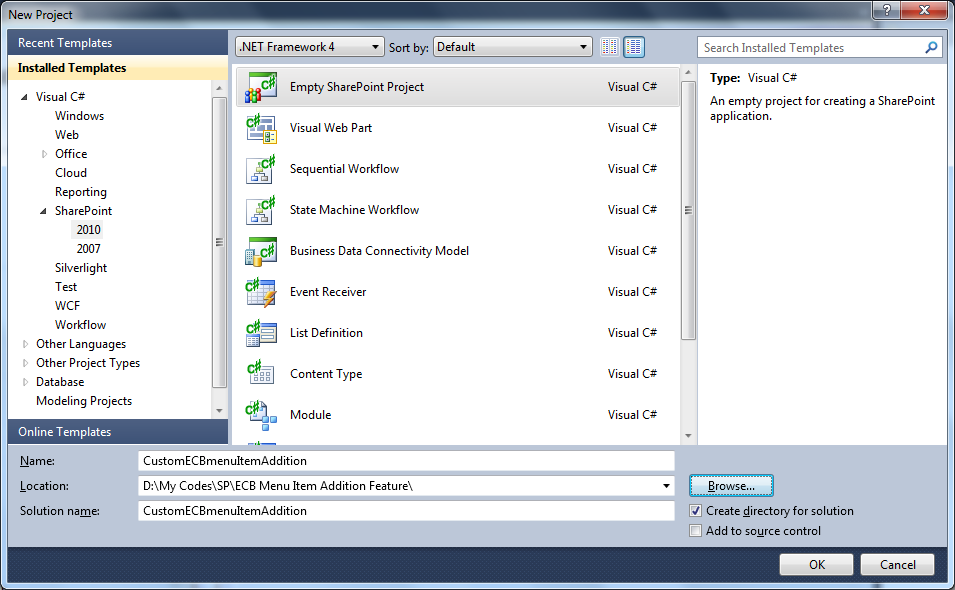The height and width of the screenshot is (590, 955).
Task: Click category tree scroll up arrow
Action: click(219, 89)
